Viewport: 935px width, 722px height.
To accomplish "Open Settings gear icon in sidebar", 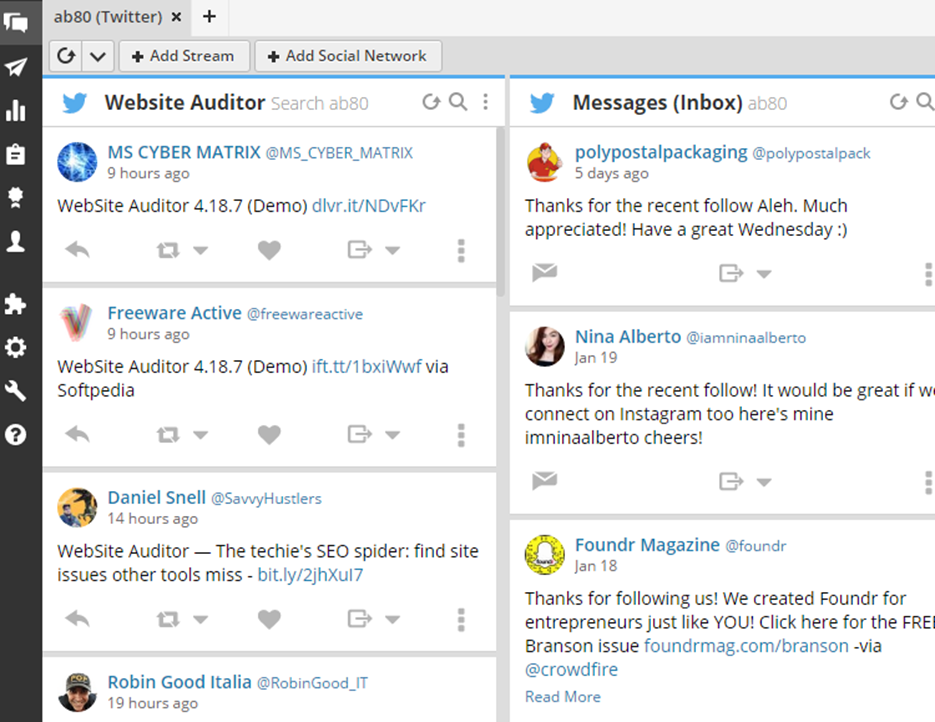I will [x=16, y=348].
